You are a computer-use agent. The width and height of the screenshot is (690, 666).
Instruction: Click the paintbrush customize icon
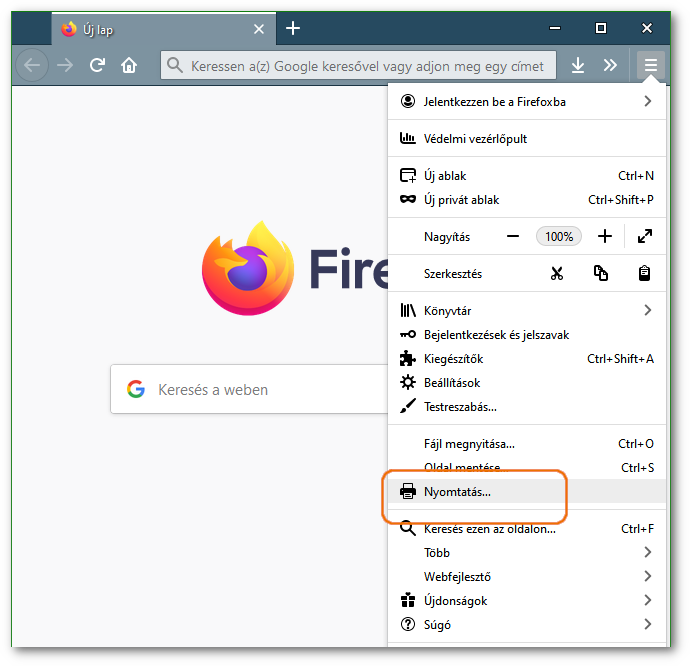407,406
